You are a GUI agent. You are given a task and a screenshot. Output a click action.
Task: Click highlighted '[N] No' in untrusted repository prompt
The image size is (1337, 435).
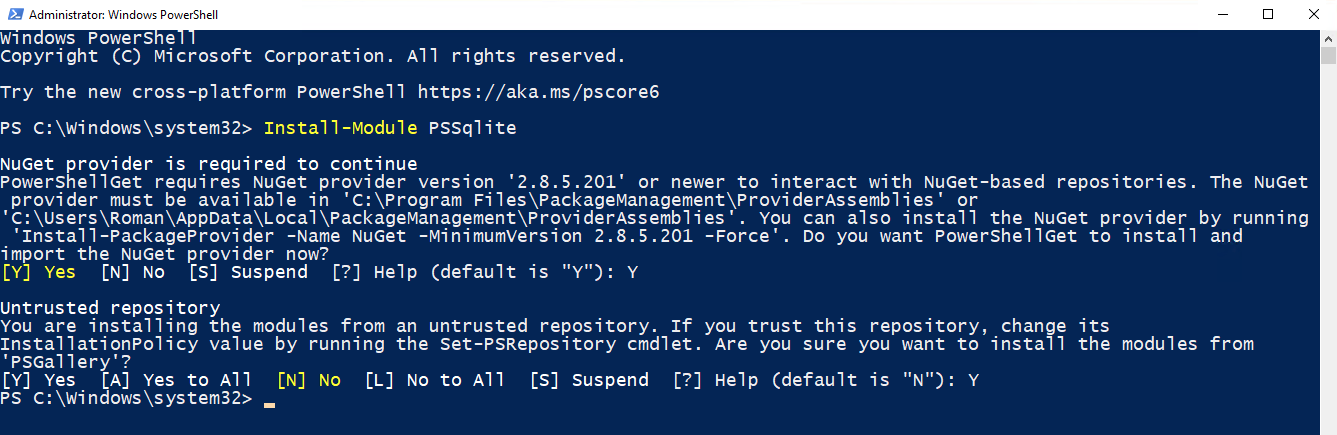[308, 380]
